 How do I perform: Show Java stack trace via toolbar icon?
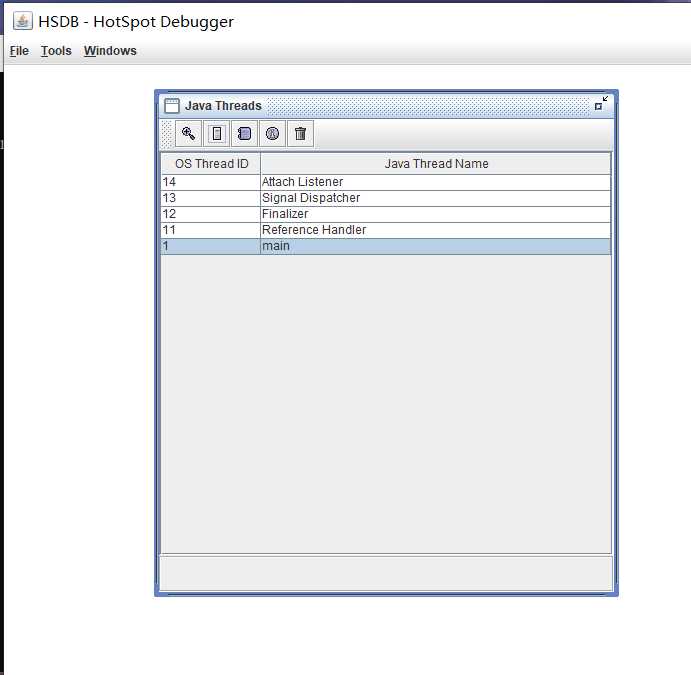pos(245,134)
